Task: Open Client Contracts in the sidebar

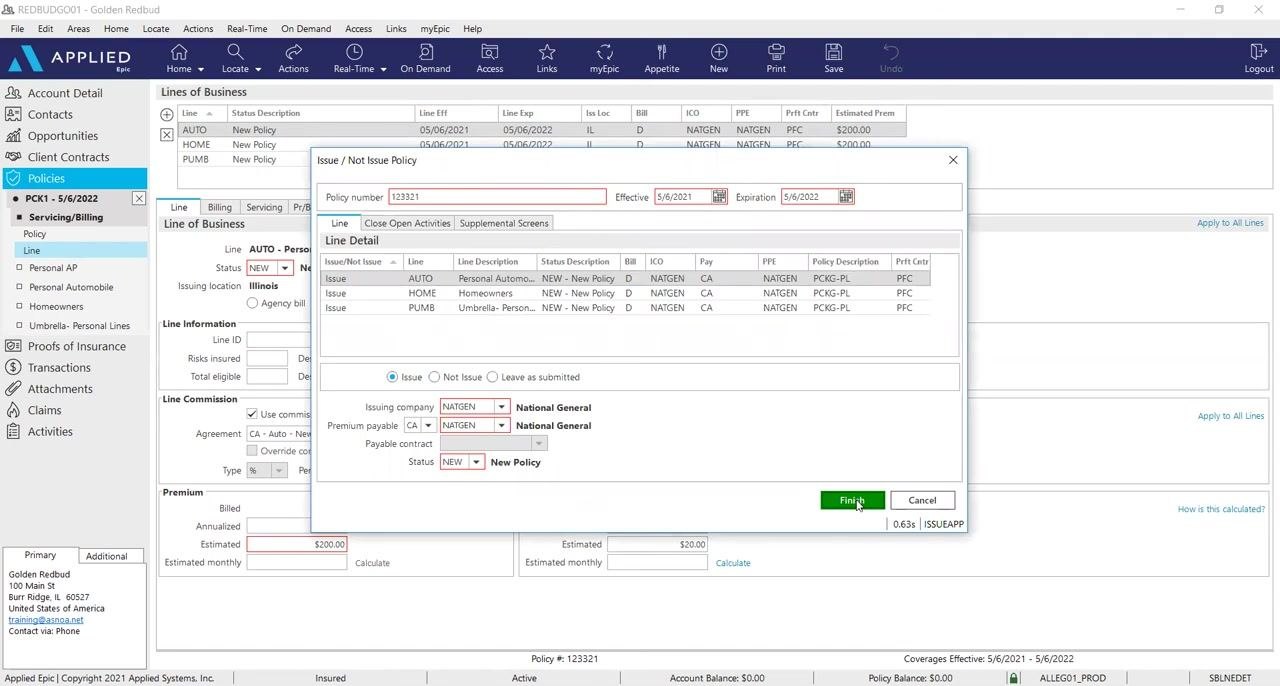Action: click(68, 157)
